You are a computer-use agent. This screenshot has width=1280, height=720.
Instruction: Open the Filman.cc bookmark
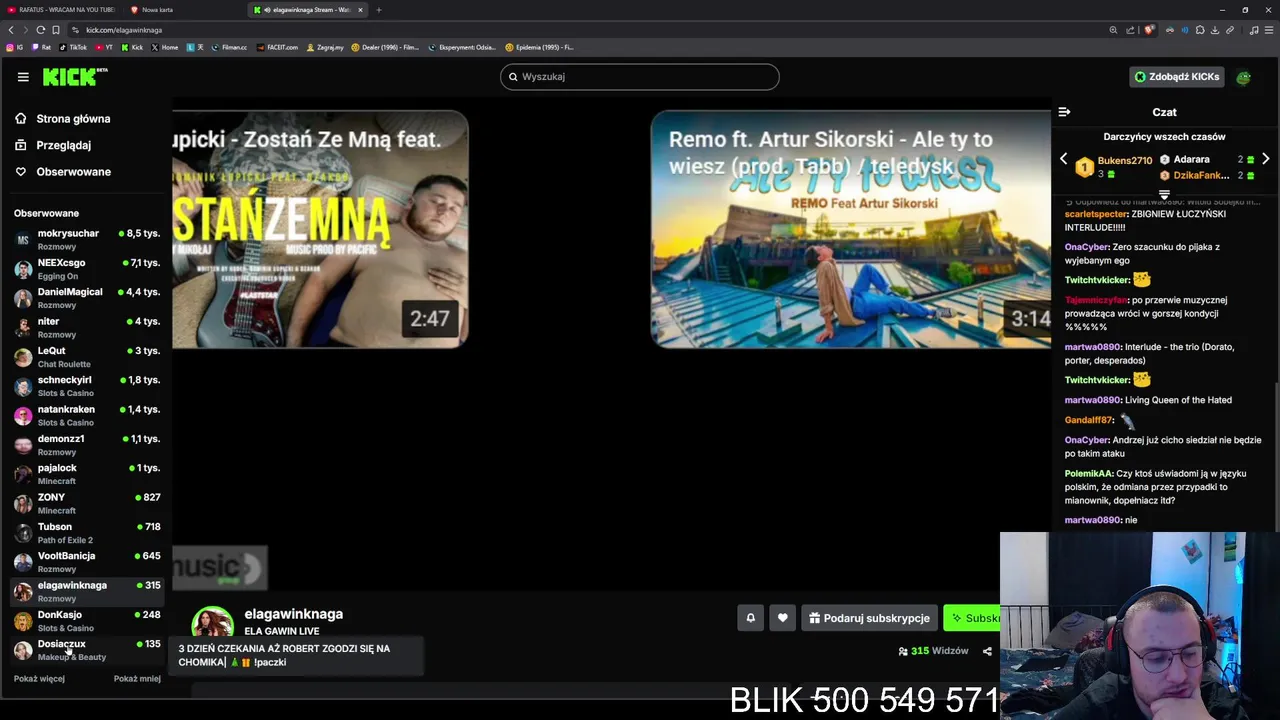click(229, 47)
